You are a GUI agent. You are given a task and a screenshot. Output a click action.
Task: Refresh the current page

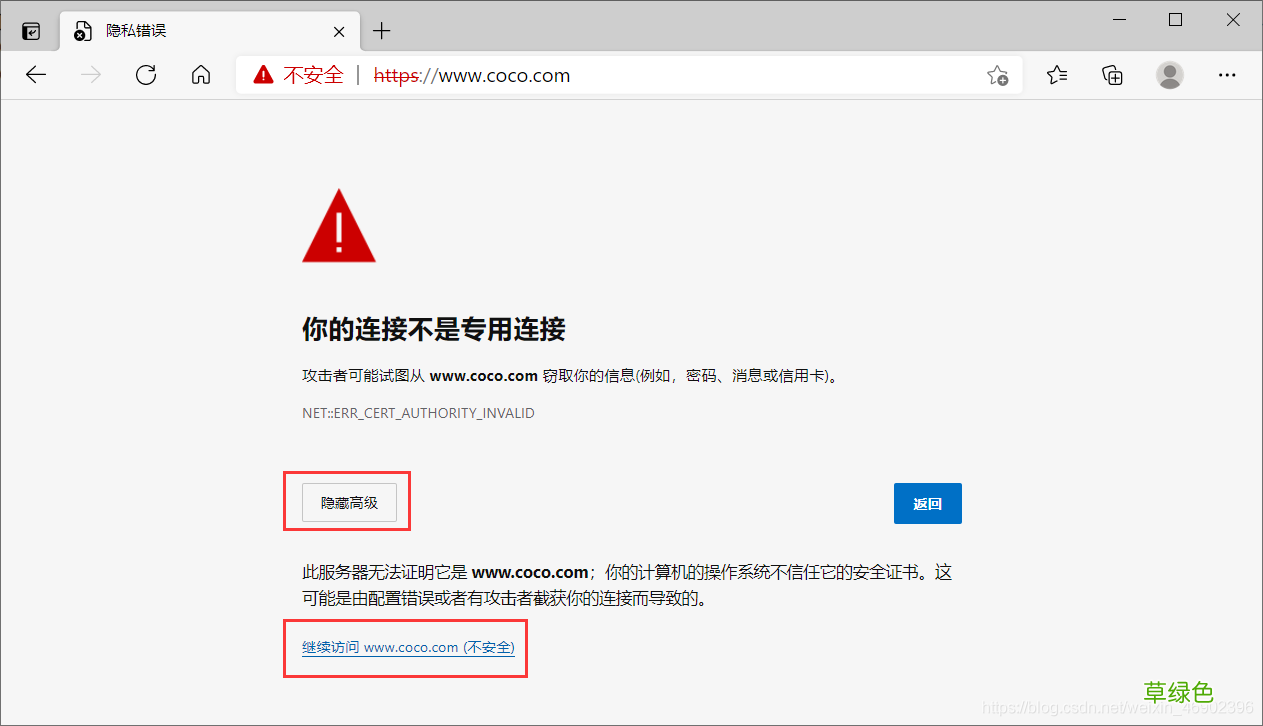pyautogui.click(x=146, y=74)
